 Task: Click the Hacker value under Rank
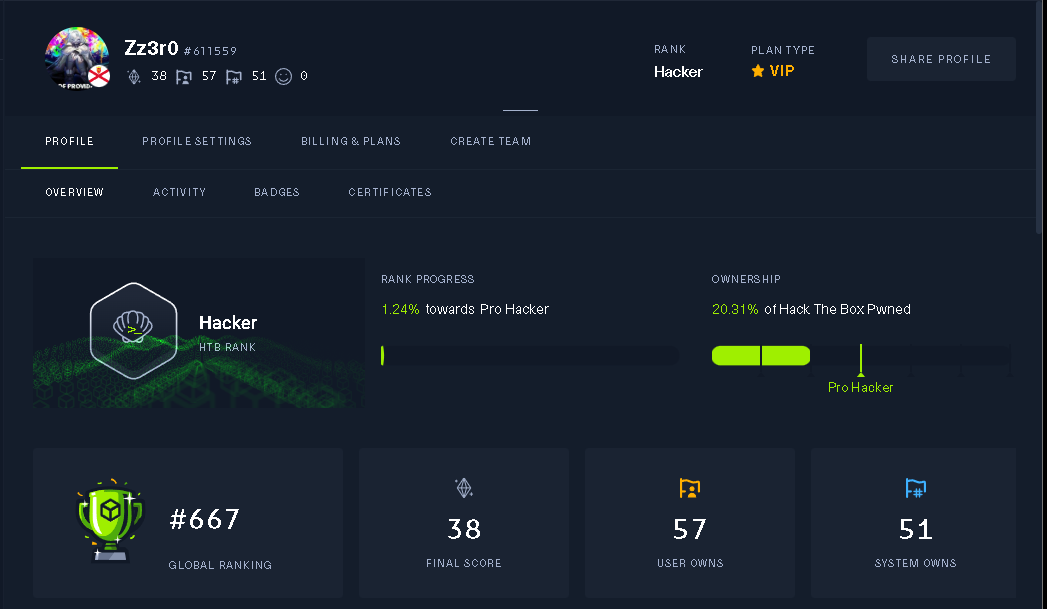point(678,72)
